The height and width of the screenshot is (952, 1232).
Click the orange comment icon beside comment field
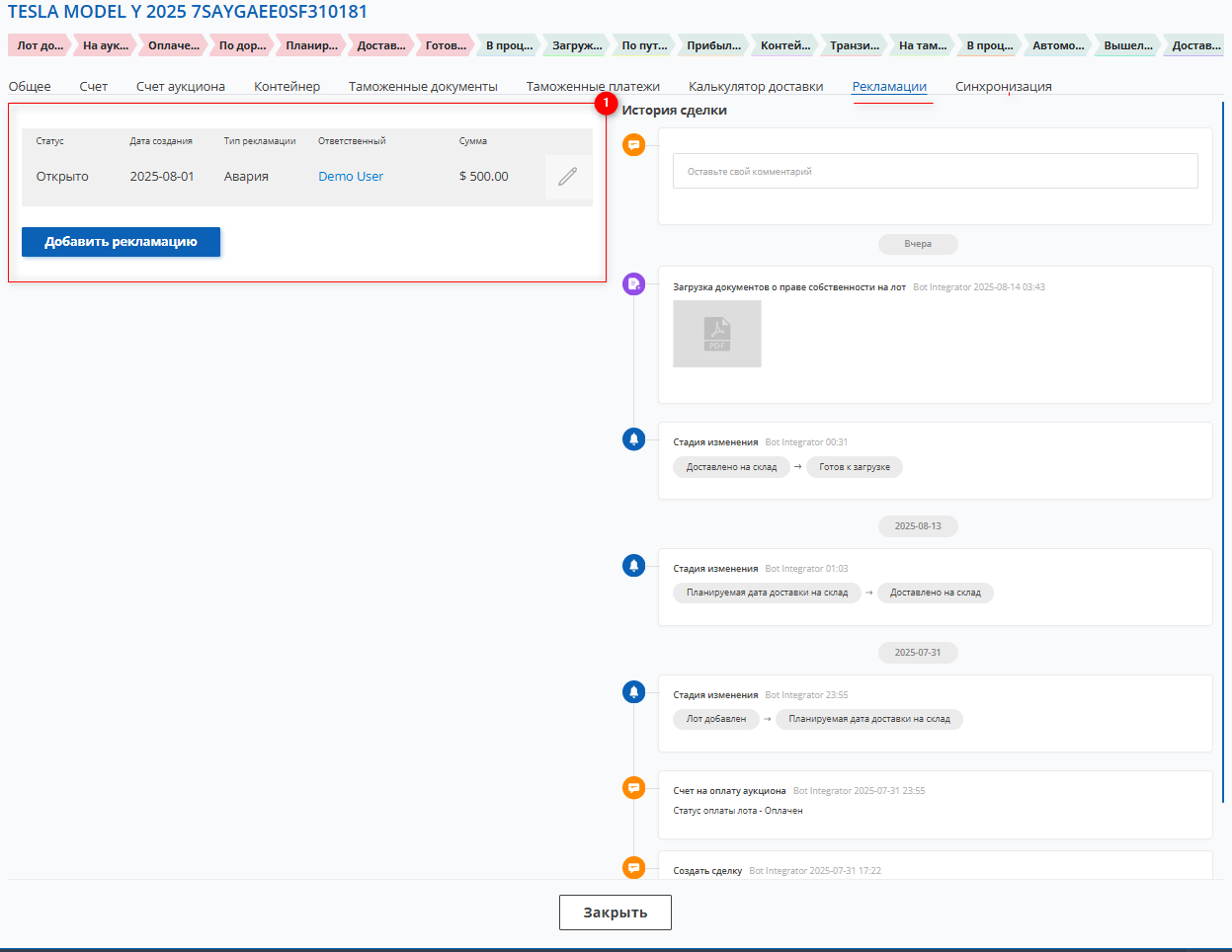[x=634, y=145]
